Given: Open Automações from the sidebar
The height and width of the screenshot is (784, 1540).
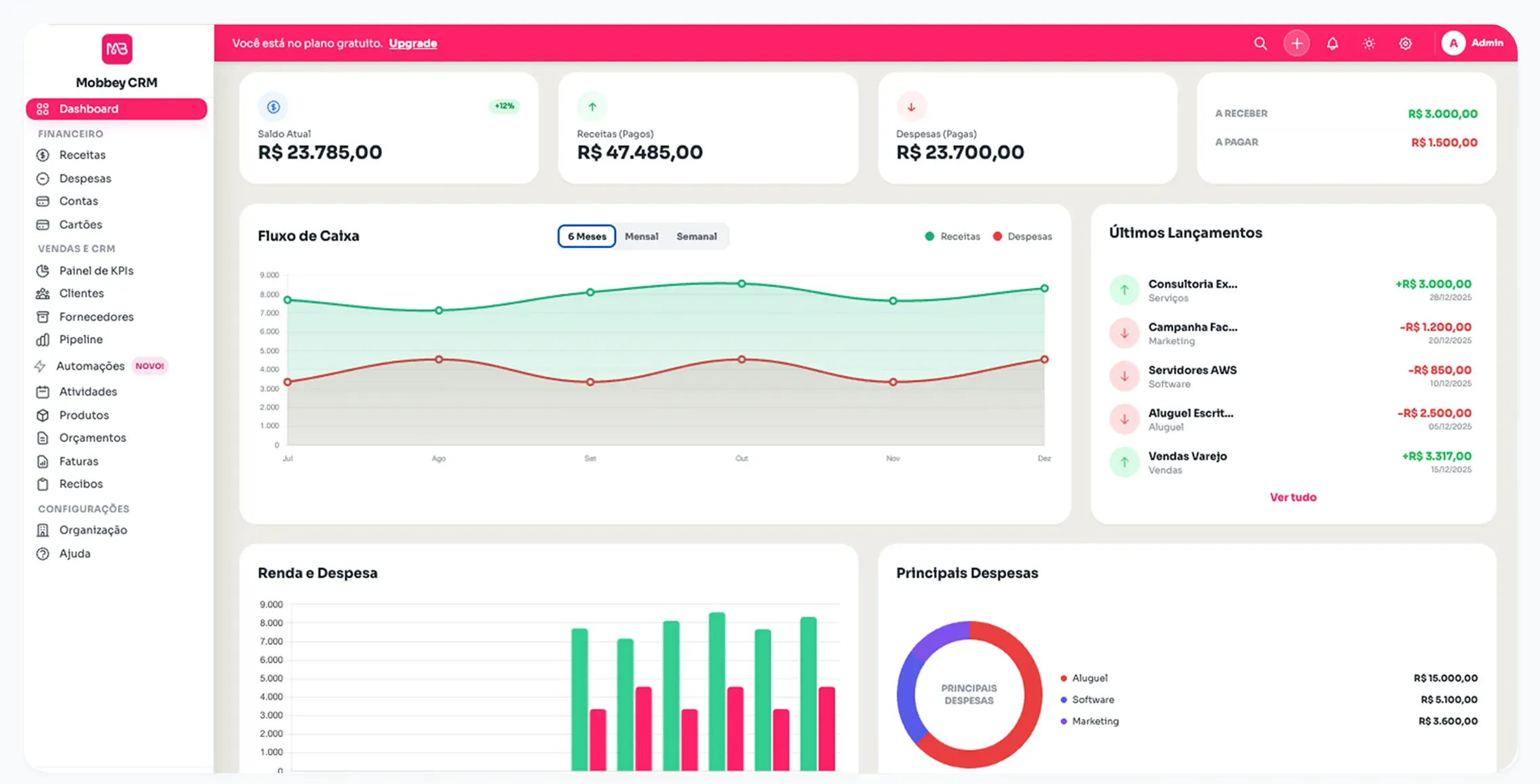Looking at the screenshot, I should [90, 366].
